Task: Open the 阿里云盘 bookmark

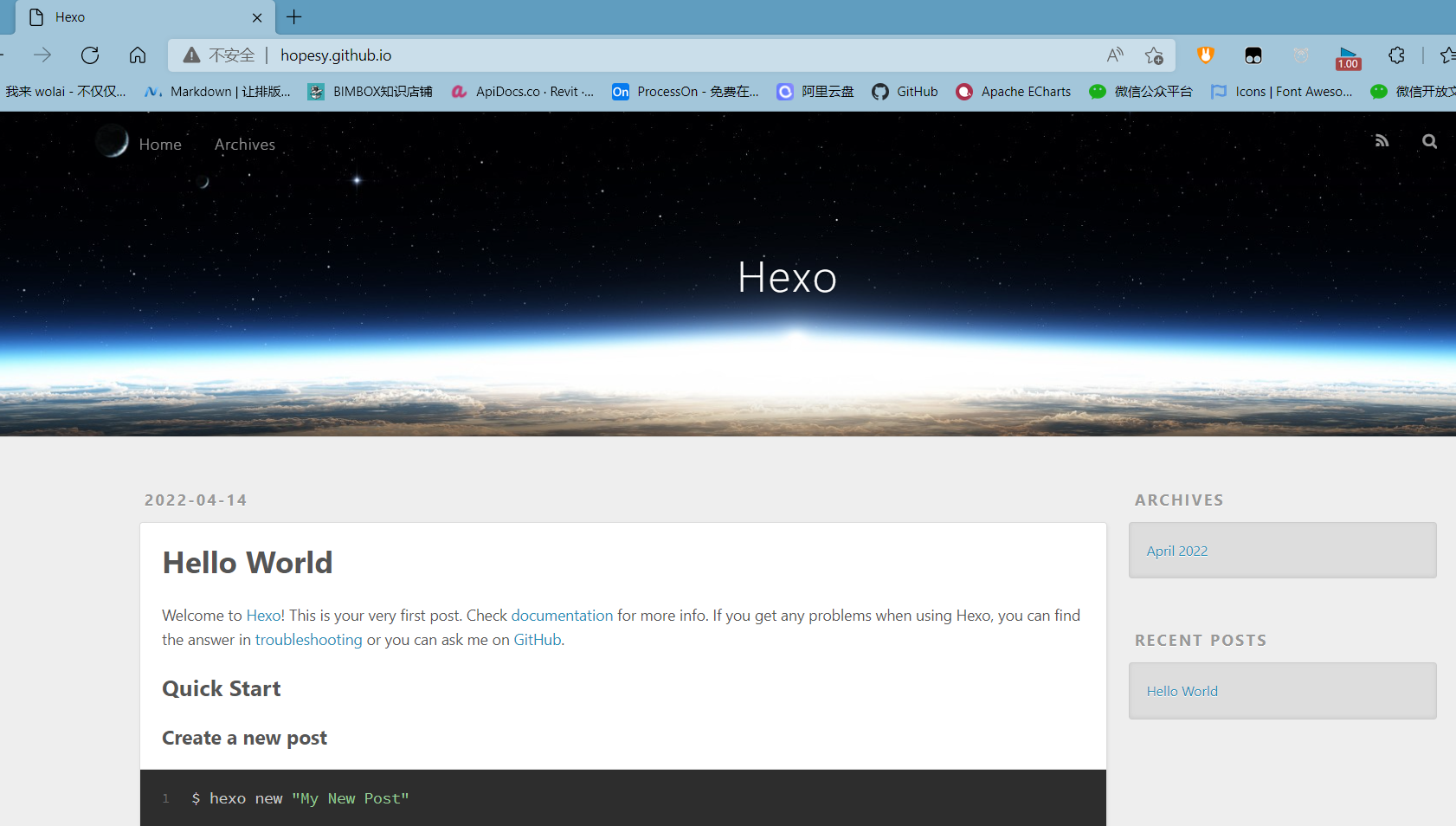Action: pyautogui.click(x=815, y=92)
